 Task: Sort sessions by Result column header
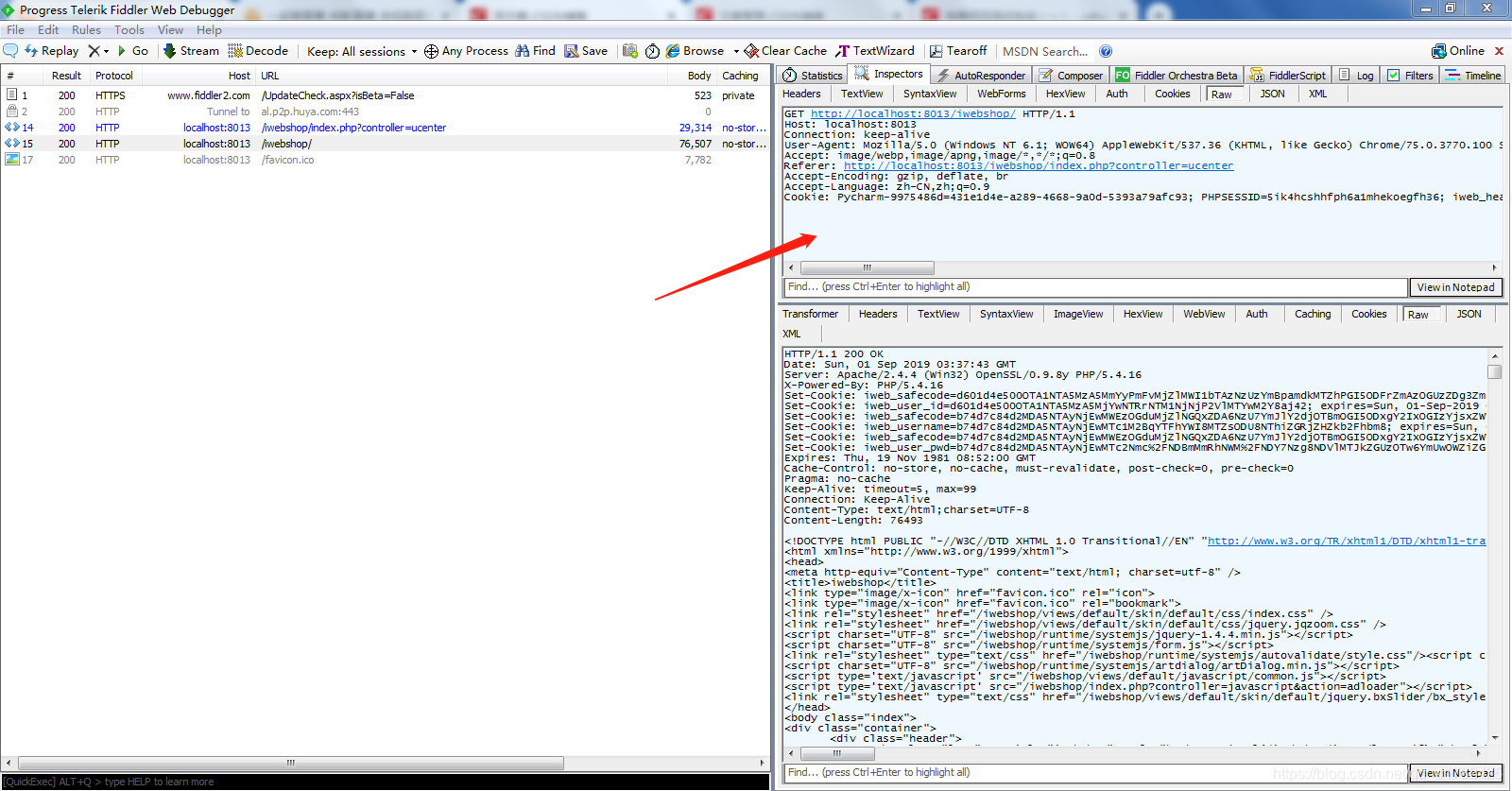[66, 76]
